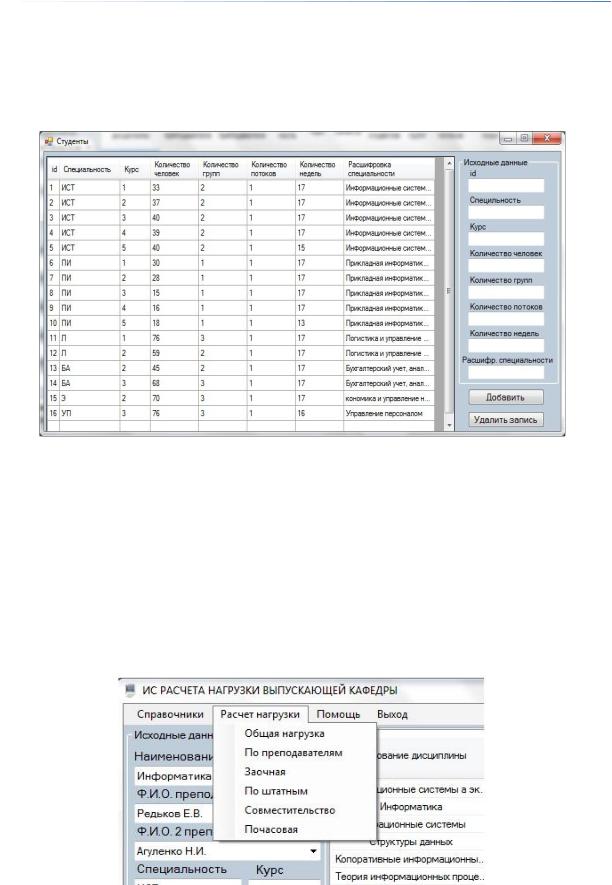612x885 pixels.
Task: Open the Справочники menu
Action: pos(170,714)
